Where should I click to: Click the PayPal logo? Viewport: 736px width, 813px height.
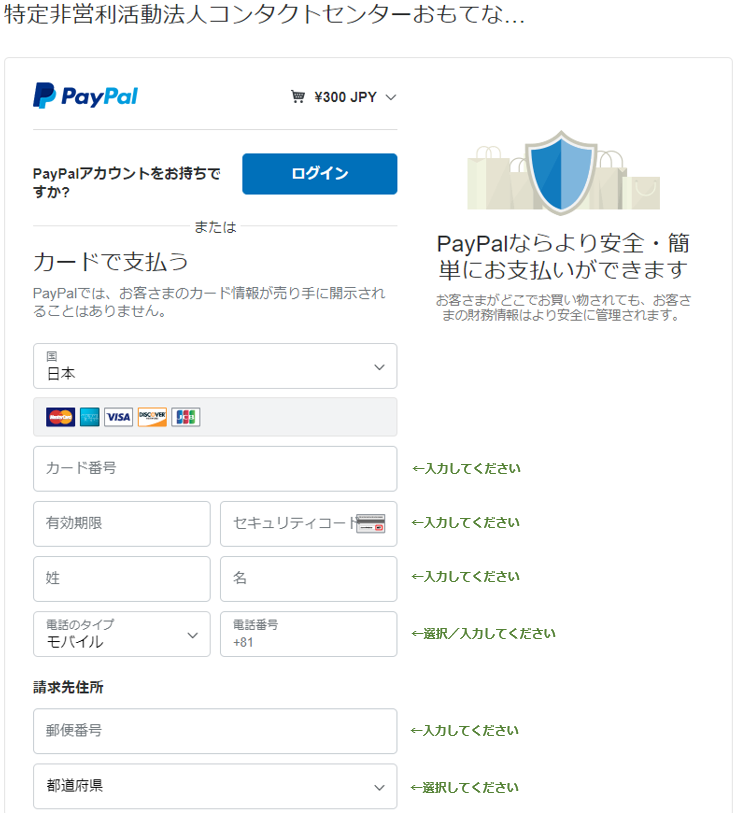(86, 95)
